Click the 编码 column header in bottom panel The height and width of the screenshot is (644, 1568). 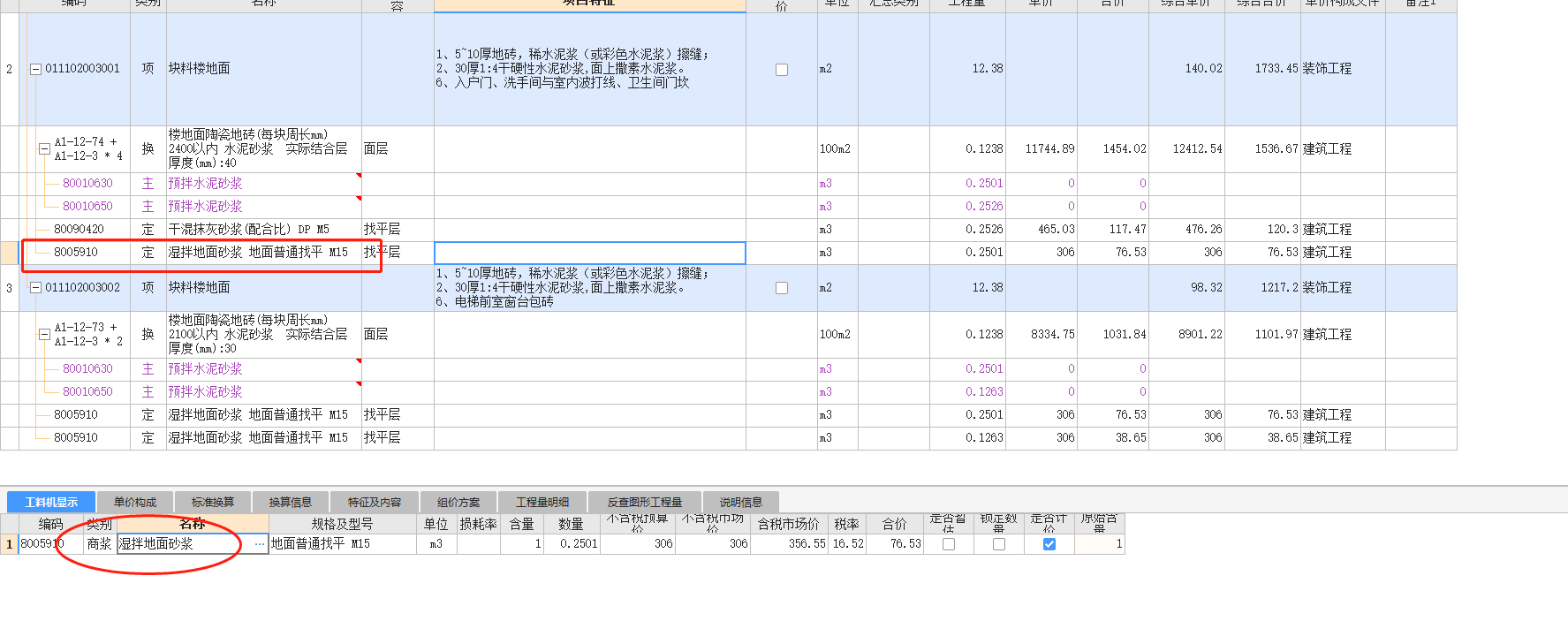(50, 524)
